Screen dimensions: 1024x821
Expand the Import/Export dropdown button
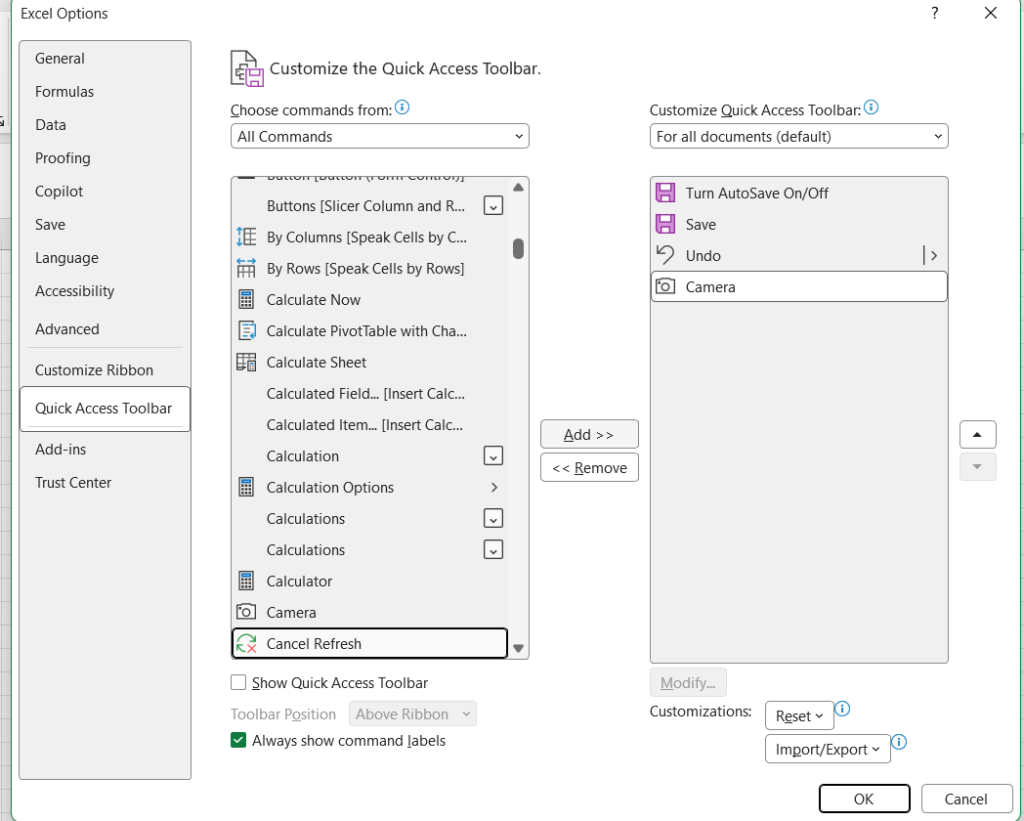click(x=827, y=749)
